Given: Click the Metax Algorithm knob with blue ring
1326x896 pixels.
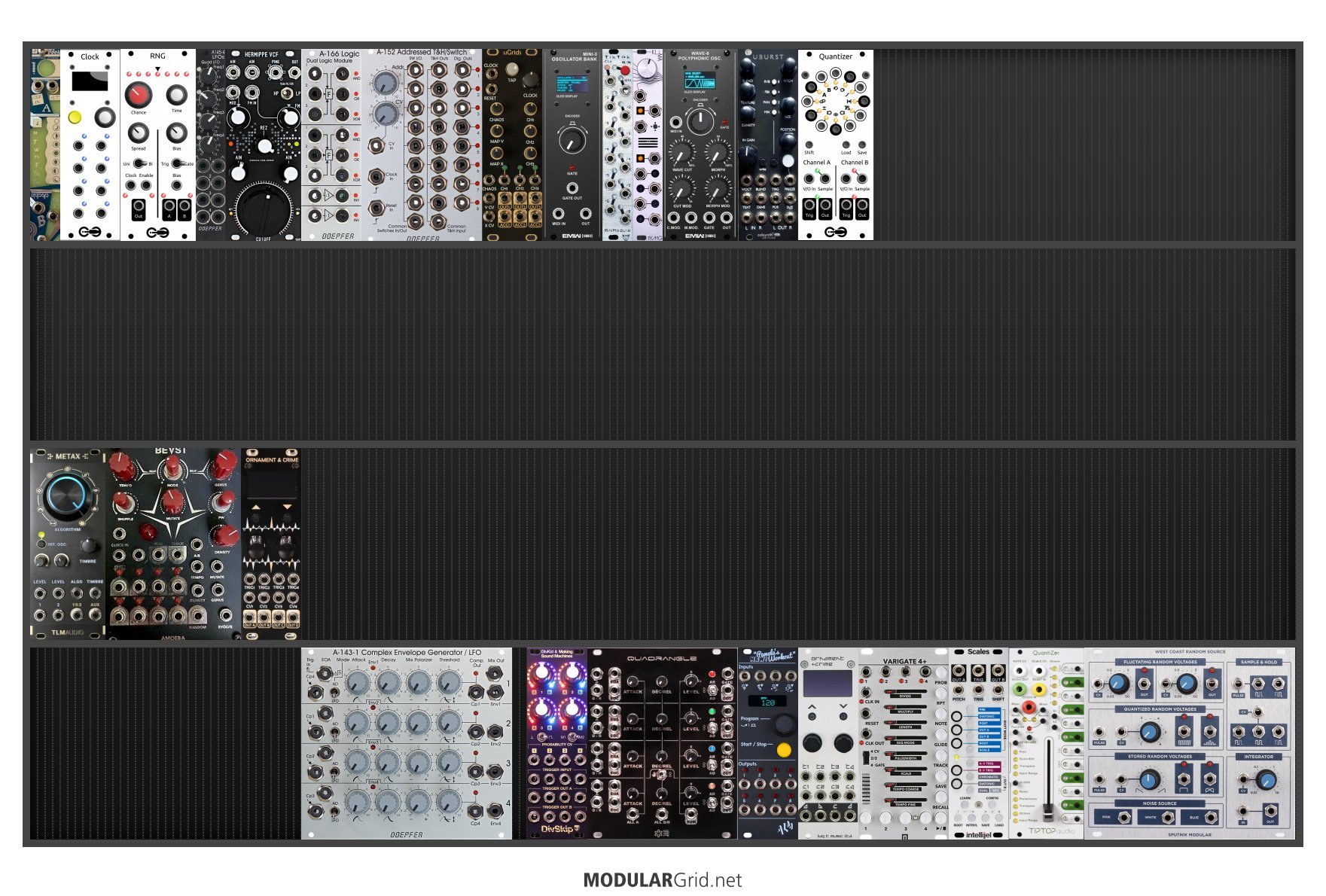Looking at the screenshot, I should [x=66, y=497].
